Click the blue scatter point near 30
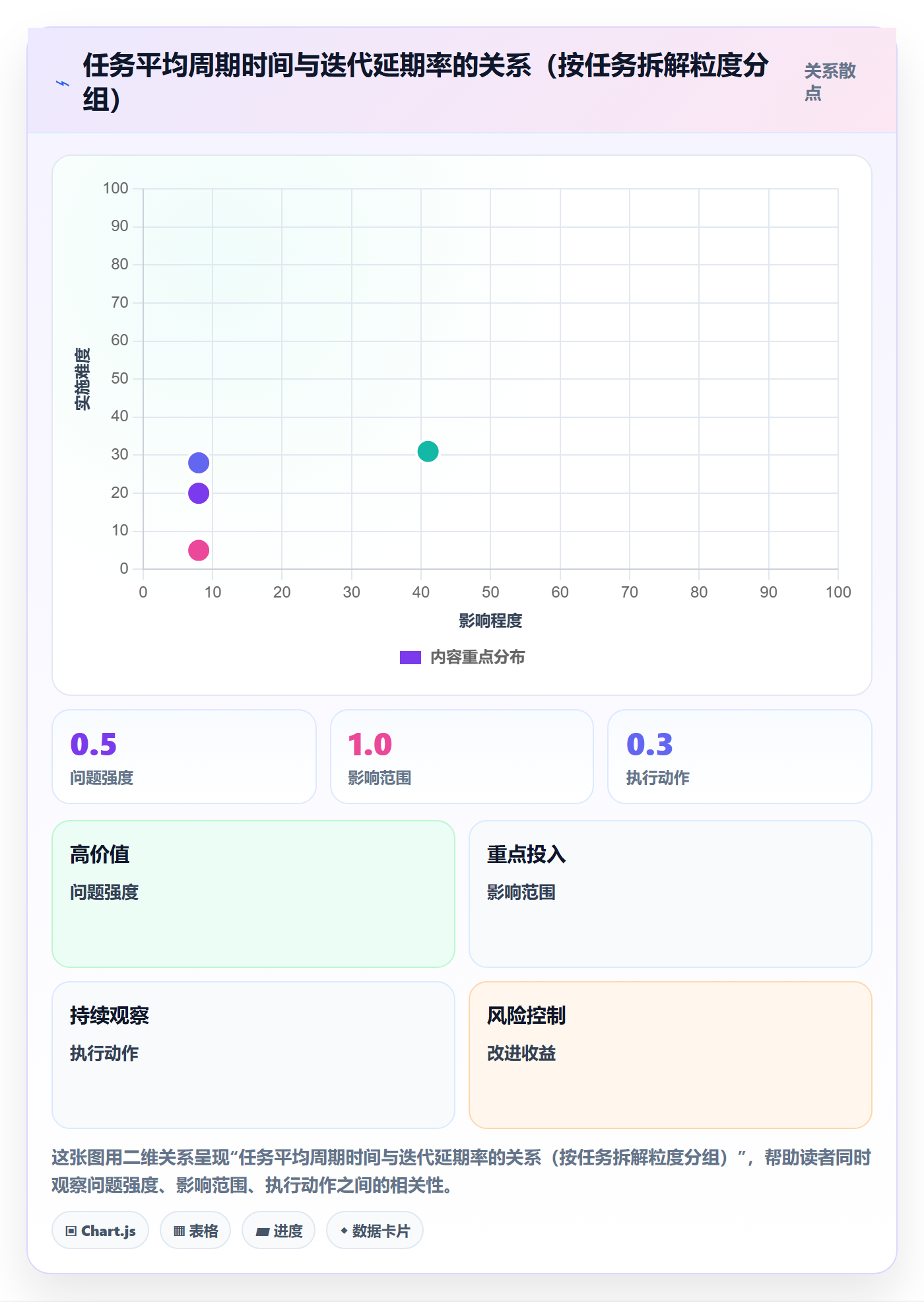 199,463
